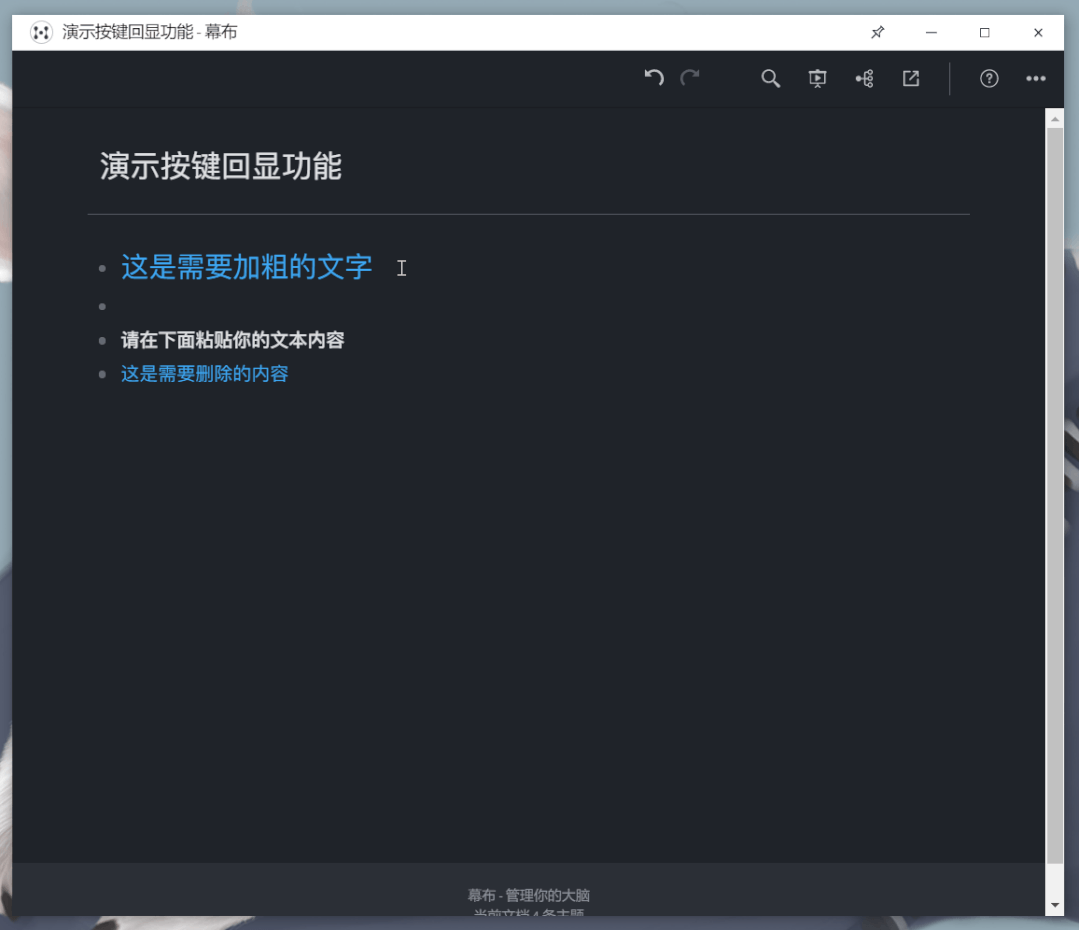The width and height of the screenshot is (1079, 930).
Task: Click the text 这是需要删除的内容
Action: click(x=204, y=374)
